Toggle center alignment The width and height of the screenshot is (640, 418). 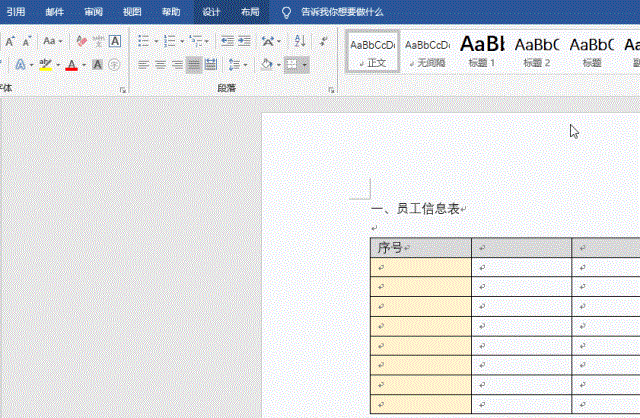[x=160, y=64]
